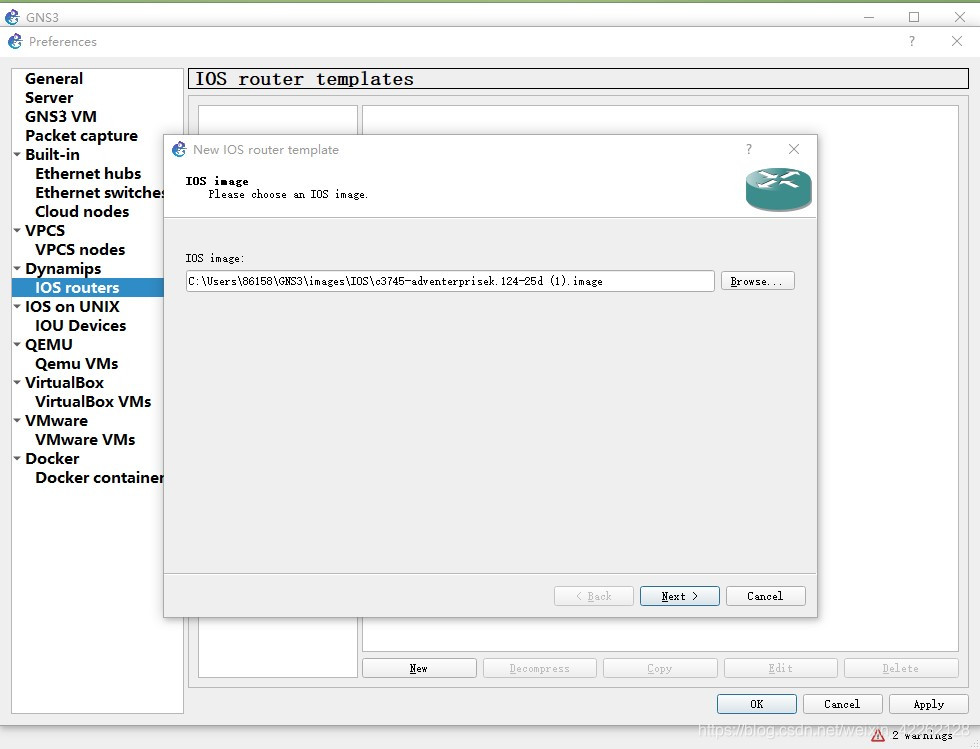
Task: Click the QEMU category label
Action: point(49,344)
